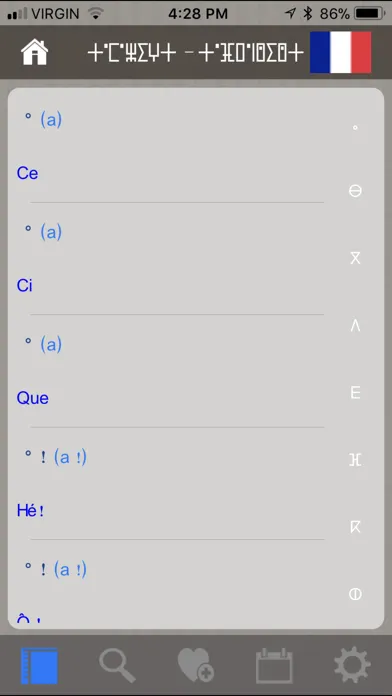
Task: Jump to the ⴼ index letter
Action: [355, 460]
